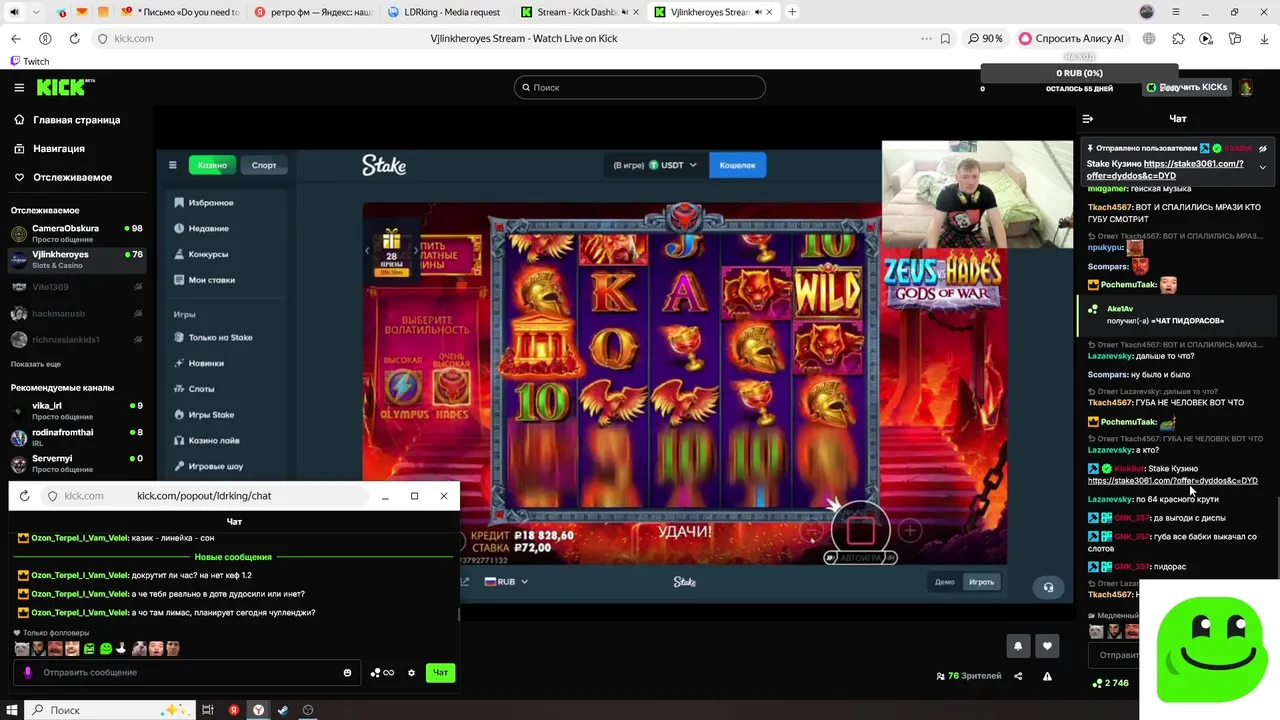Bookmark this page in the address bar
This screenshot has height=720, width=1280.
pyautogui.click(x=945, y=38)
